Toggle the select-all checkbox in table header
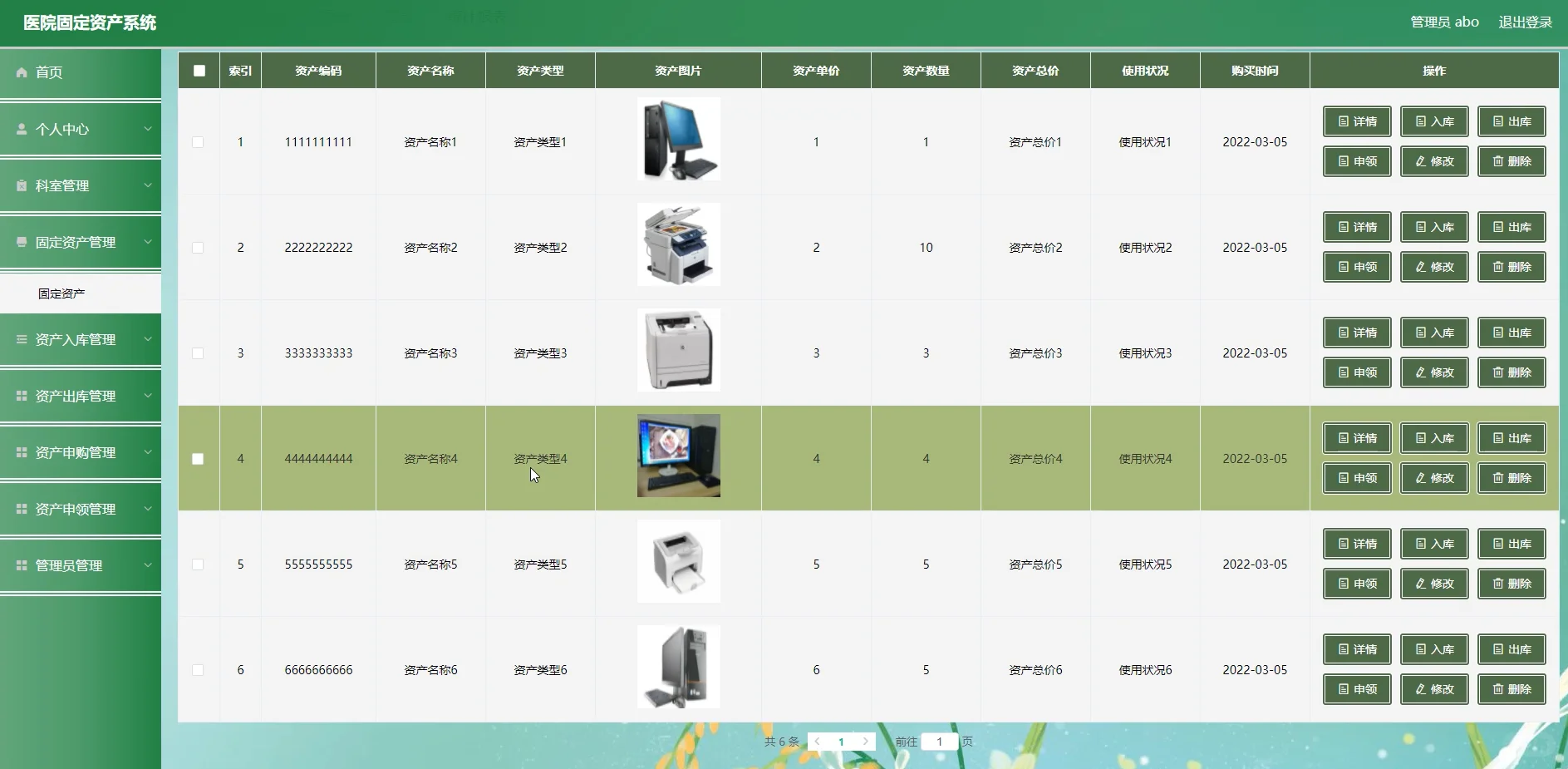Viewport: 1568px width, 769px height. tap(199, 71)
